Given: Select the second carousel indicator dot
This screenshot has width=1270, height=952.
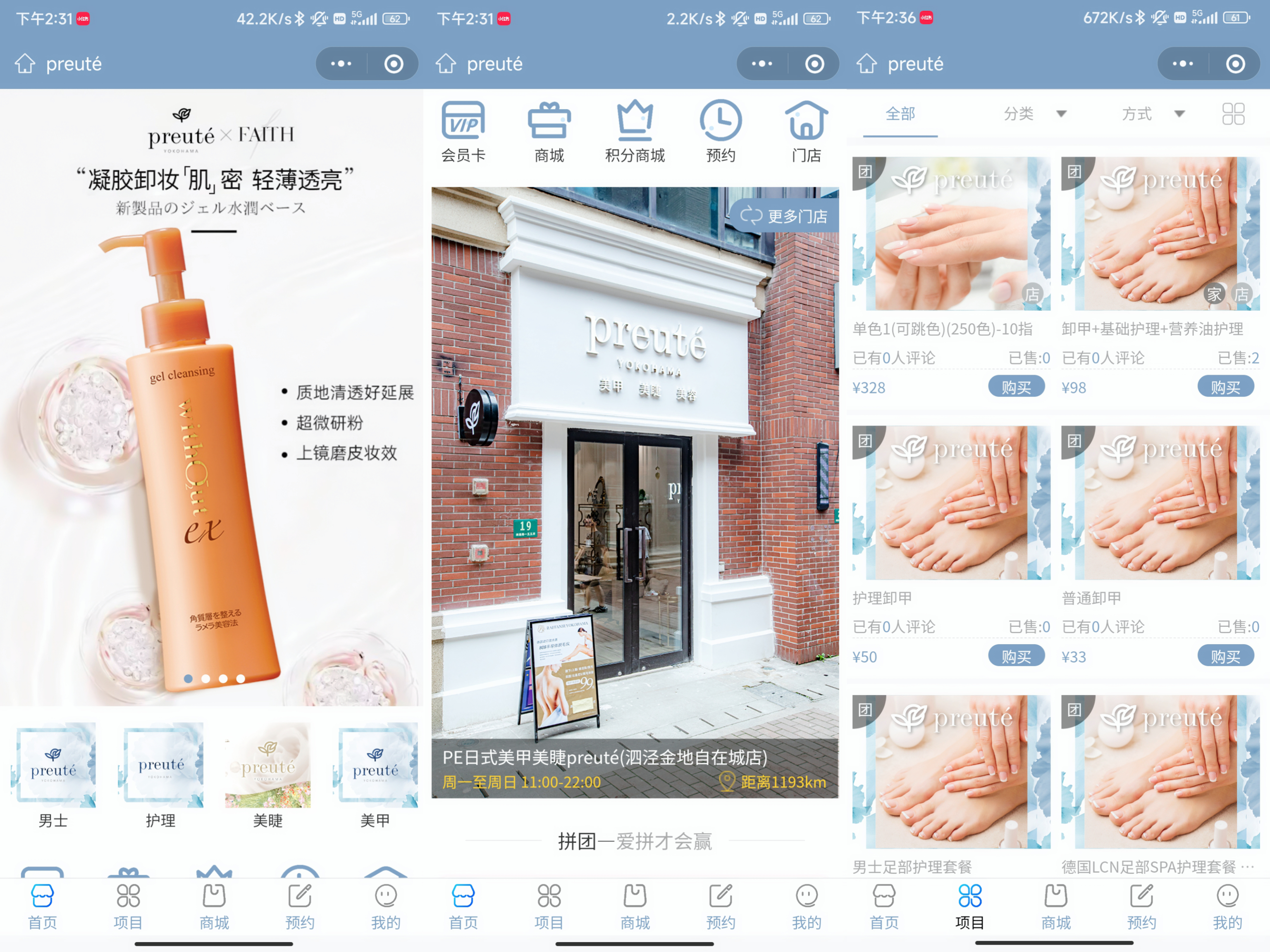Looking at the screenshot, I should tap(205, 679).
